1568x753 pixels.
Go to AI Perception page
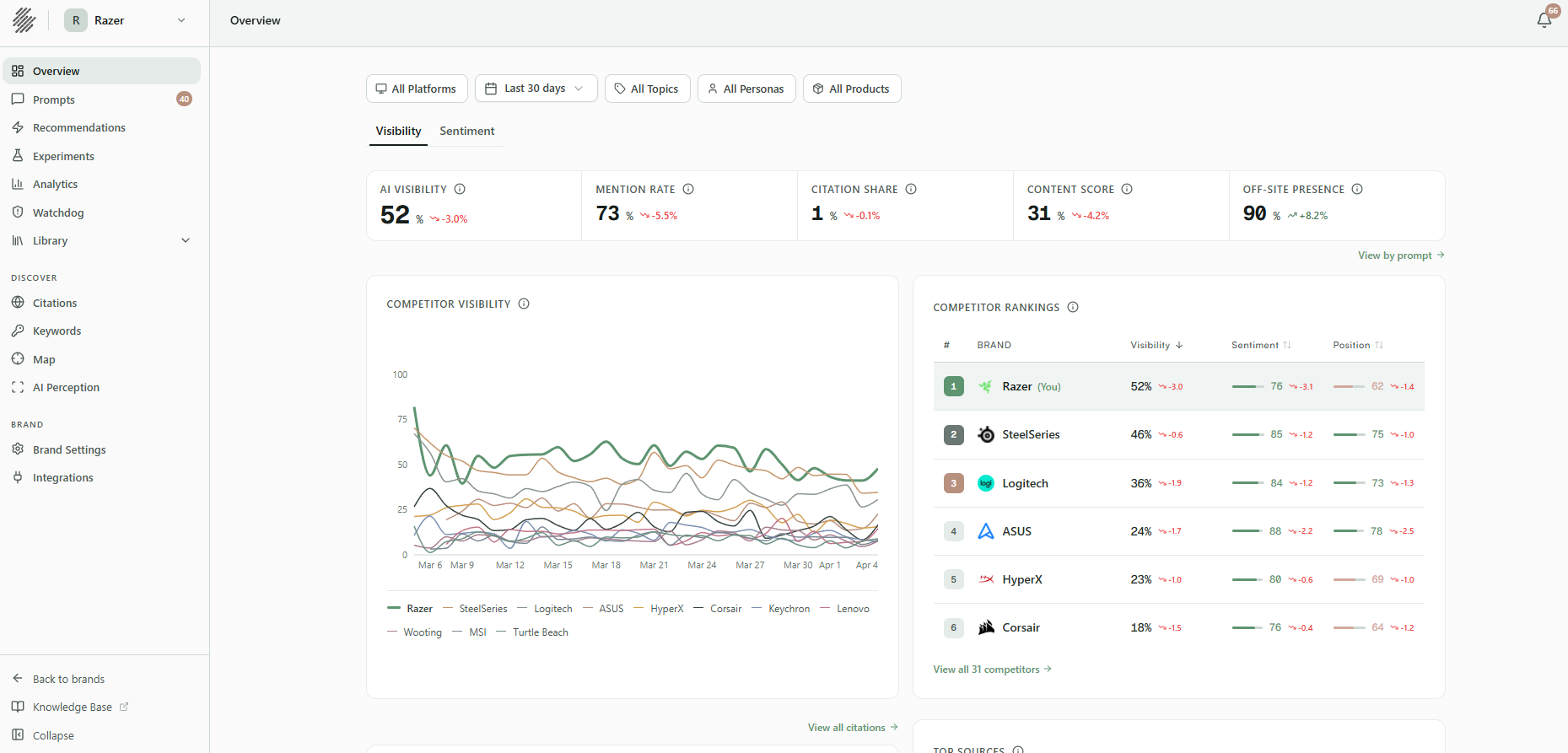click(66, 387)
